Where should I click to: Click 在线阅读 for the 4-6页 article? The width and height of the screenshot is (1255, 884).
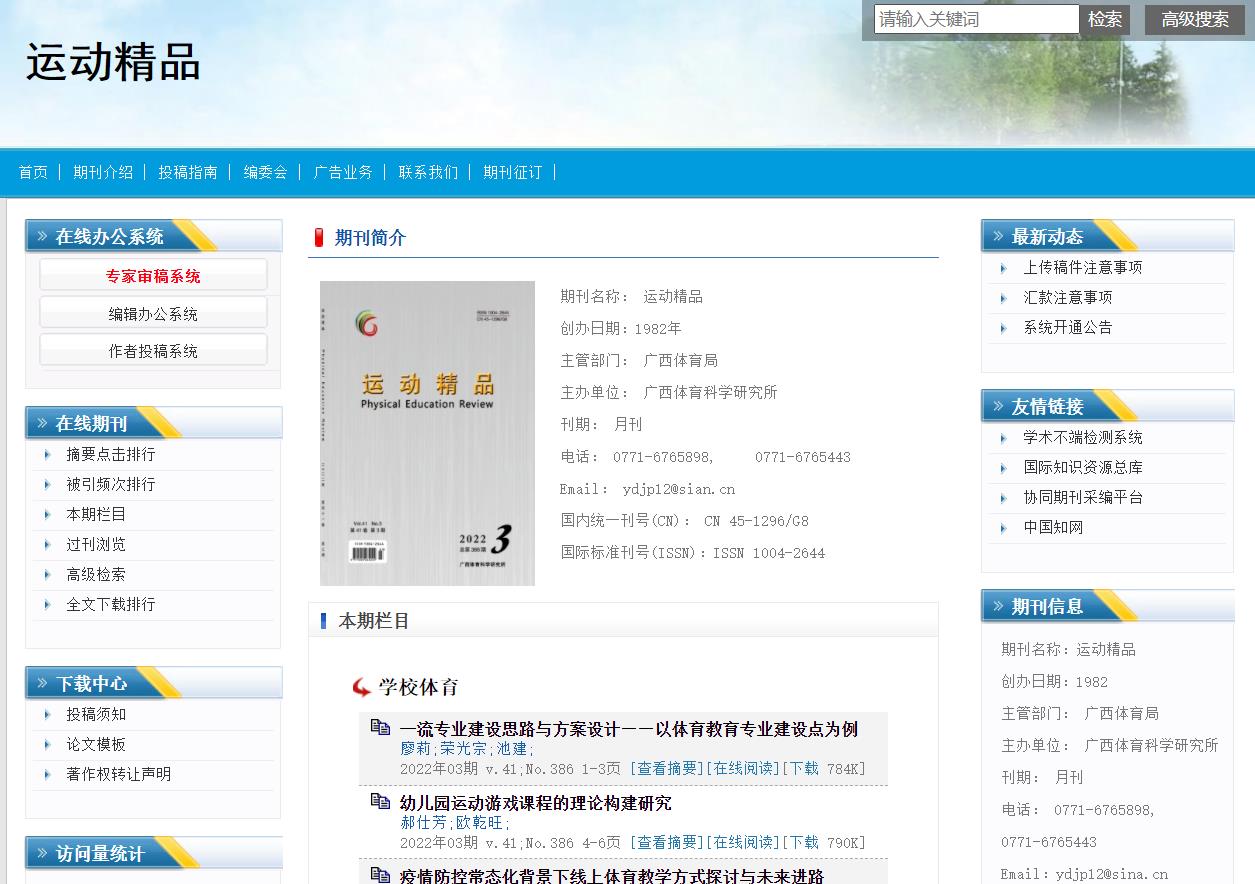(x=743, y=843)
